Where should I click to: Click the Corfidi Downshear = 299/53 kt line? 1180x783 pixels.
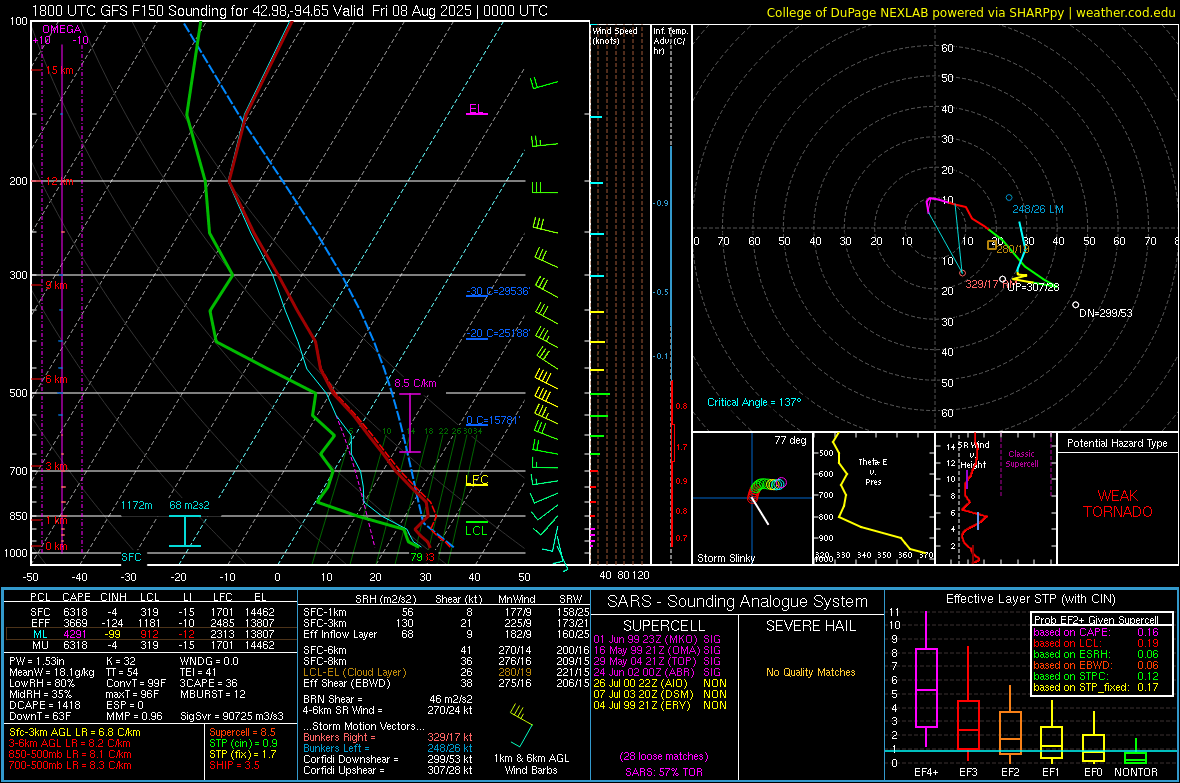coord(388,759)
